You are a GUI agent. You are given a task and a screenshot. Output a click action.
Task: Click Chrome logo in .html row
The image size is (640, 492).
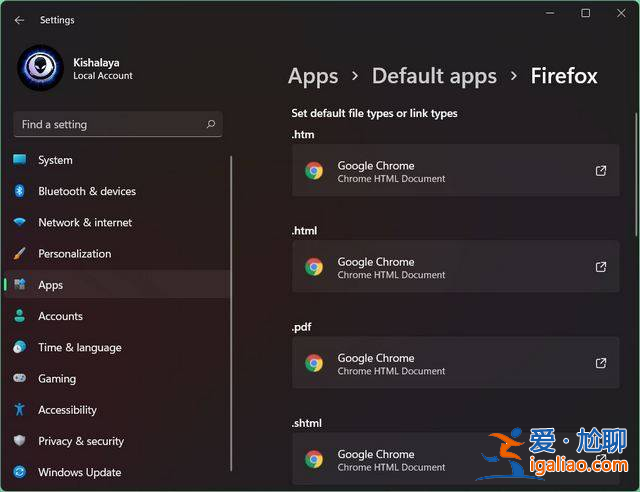pos(314,267)
